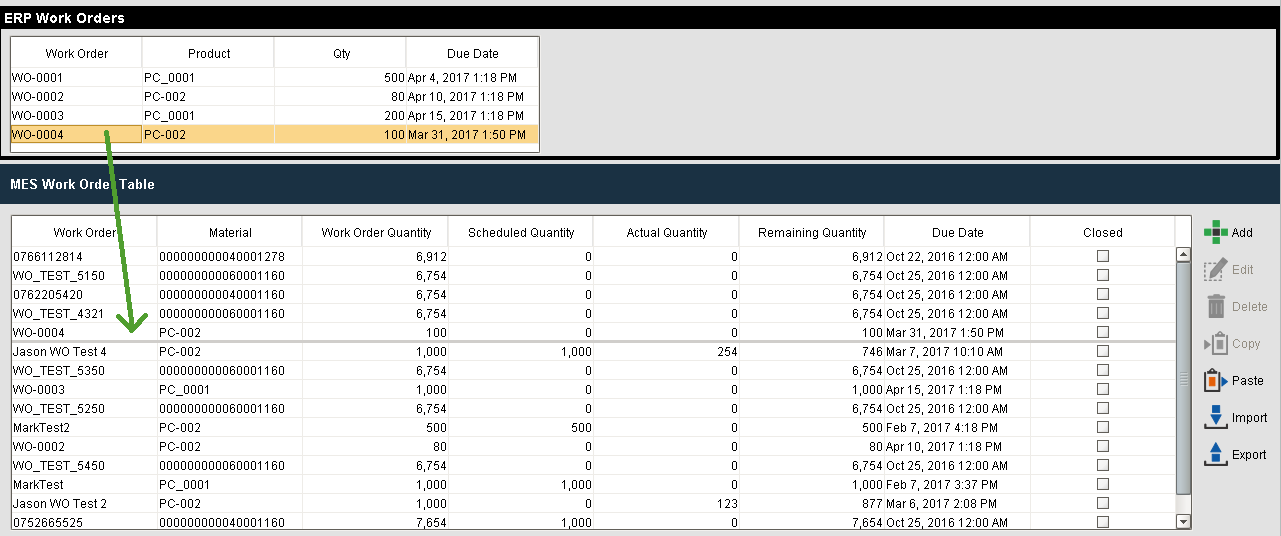
Task: Click the Delete trash can icon
Action: tap(1215, 307)
